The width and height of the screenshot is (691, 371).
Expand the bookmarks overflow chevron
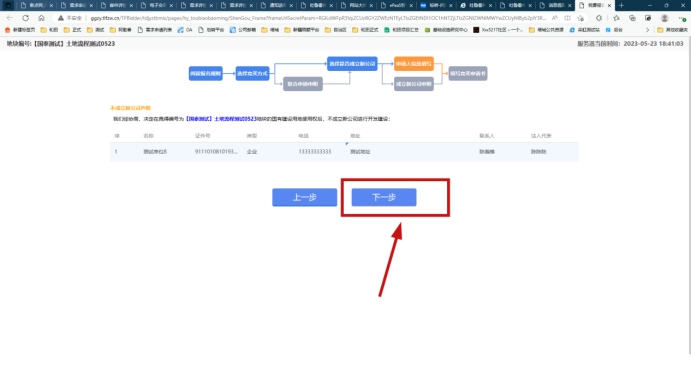click(x=647, y=30)
